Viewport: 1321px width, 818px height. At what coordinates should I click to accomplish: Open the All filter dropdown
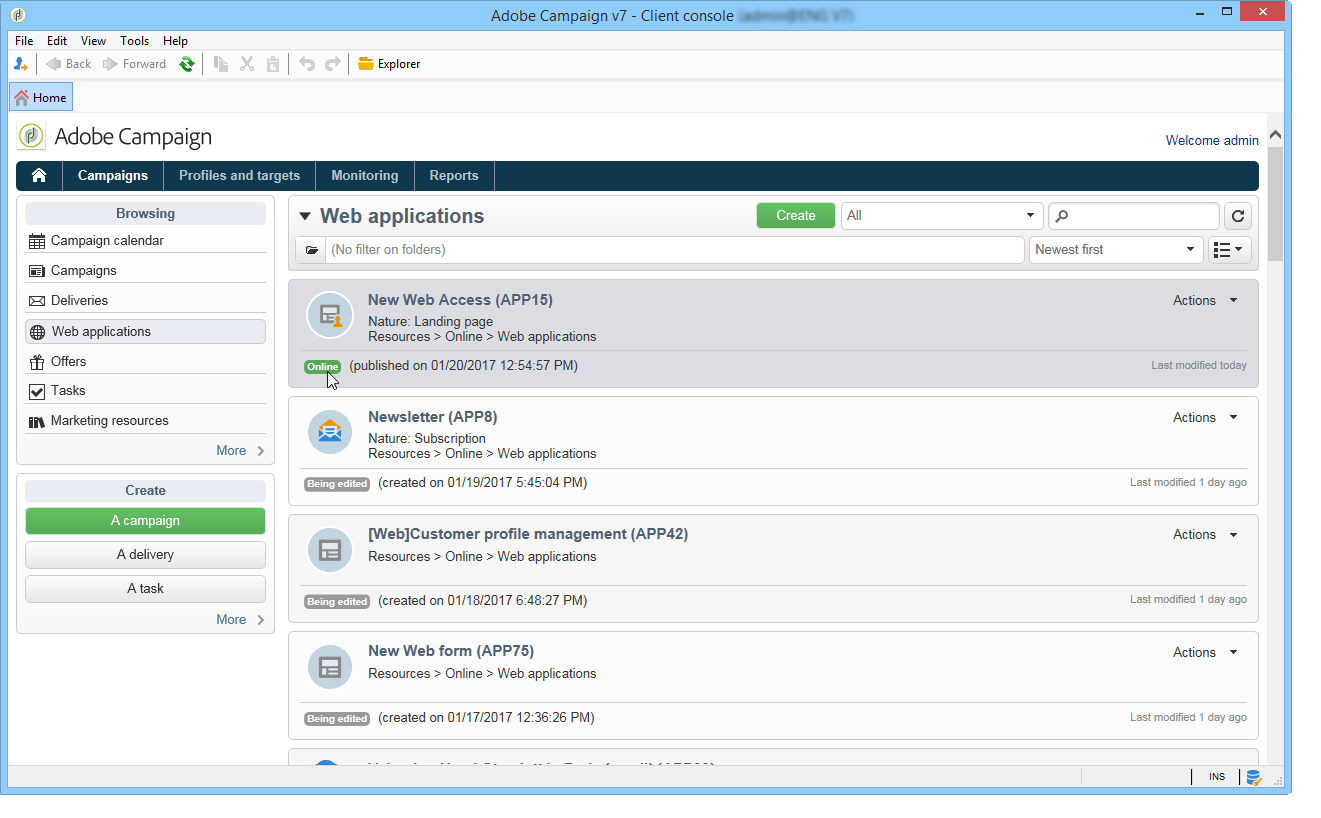[942, 216]
